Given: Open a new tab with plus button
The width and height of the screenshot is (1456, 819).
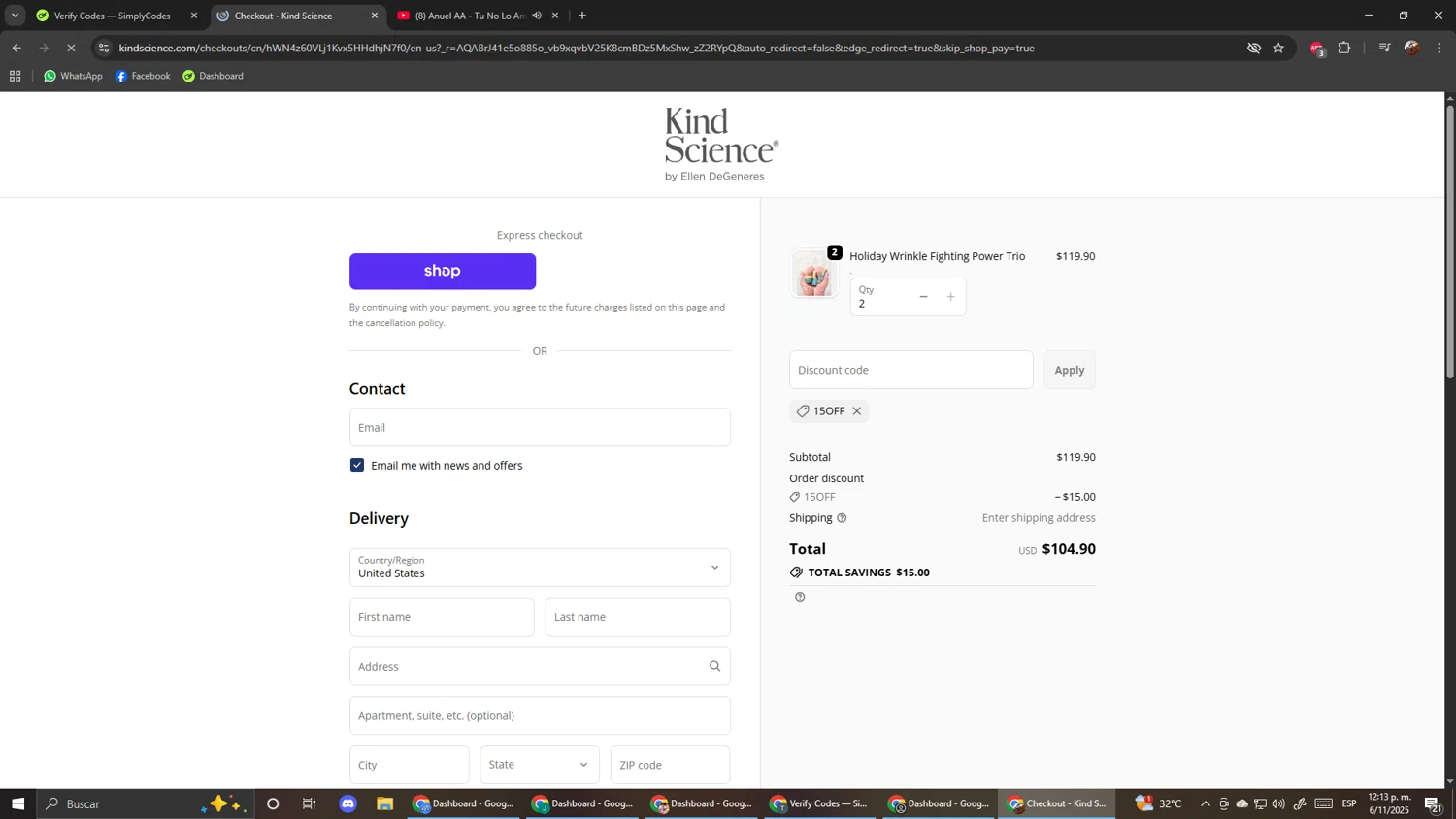Looking at the screenshot, I should click(582, 16).
